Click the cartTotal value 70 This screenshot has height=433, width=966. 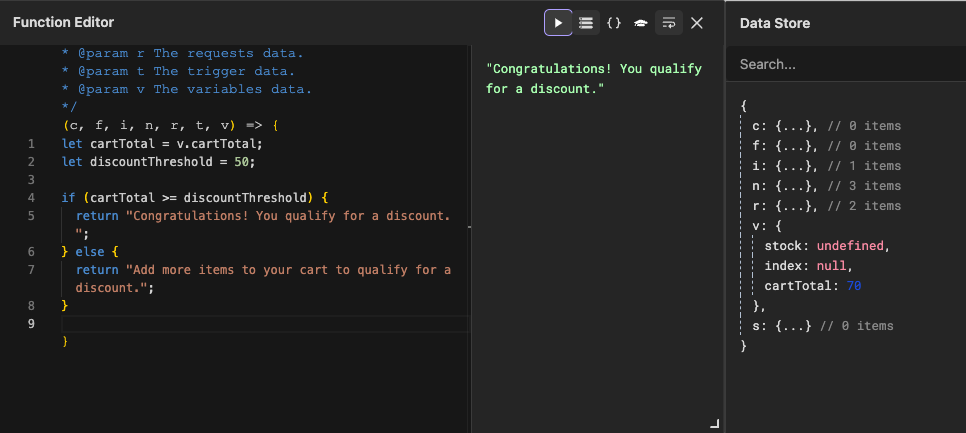tap(854, 286)
